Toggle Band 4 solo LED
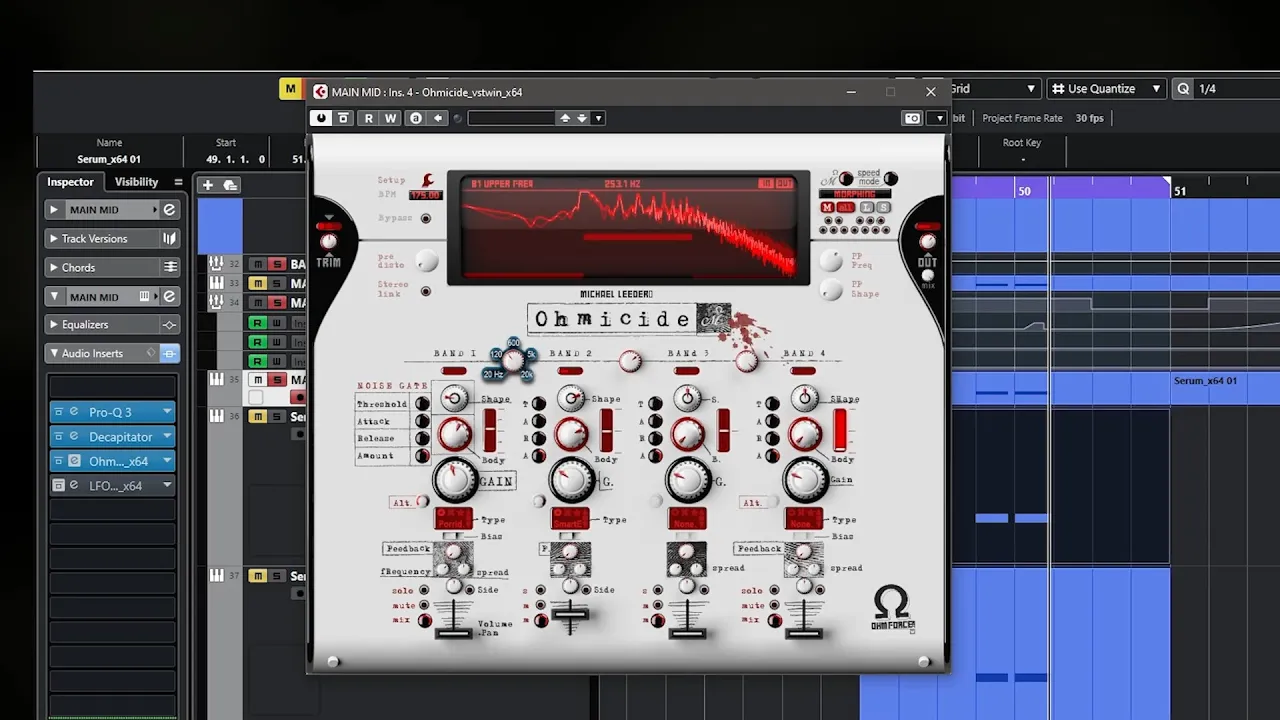 [774, 591]
